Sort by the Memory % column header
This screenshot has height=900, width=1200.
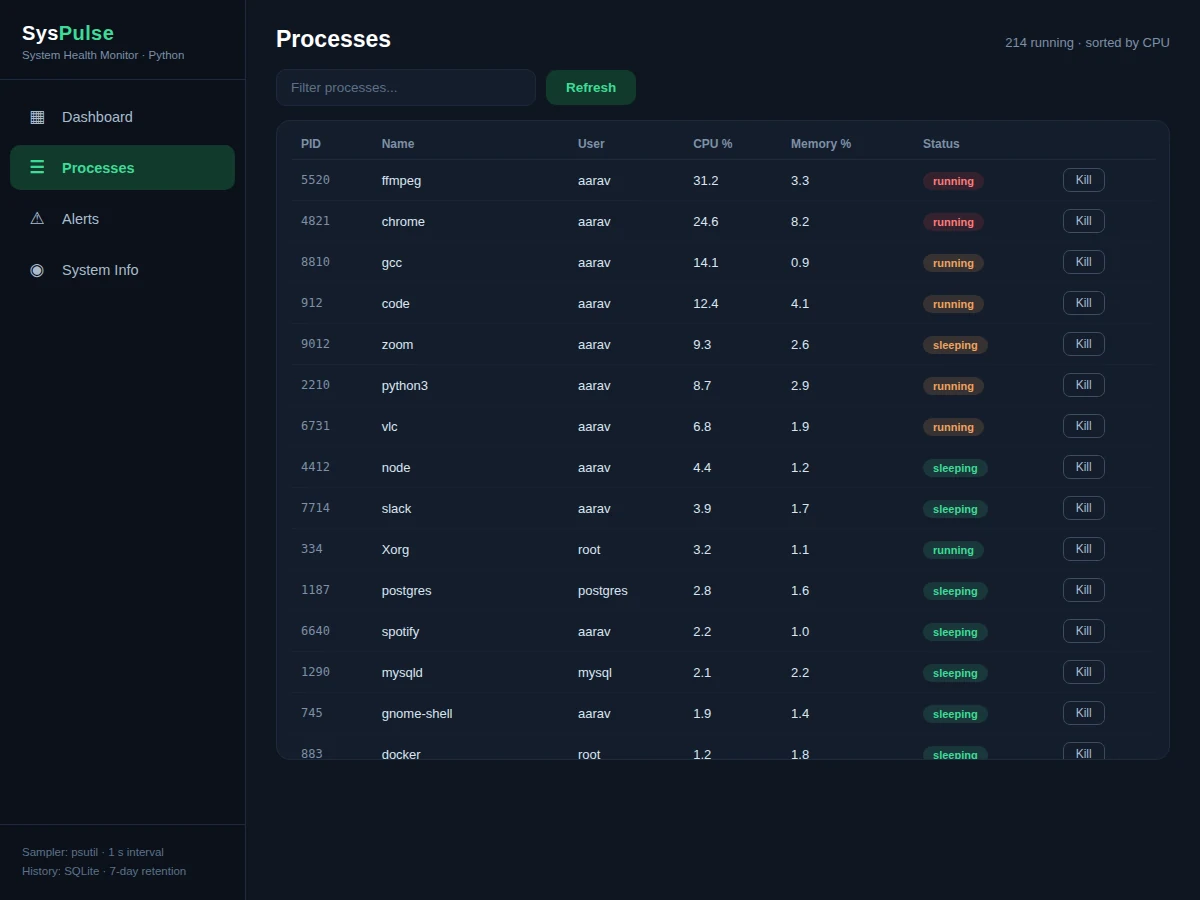pyautogui.click(x=821, y=144)
